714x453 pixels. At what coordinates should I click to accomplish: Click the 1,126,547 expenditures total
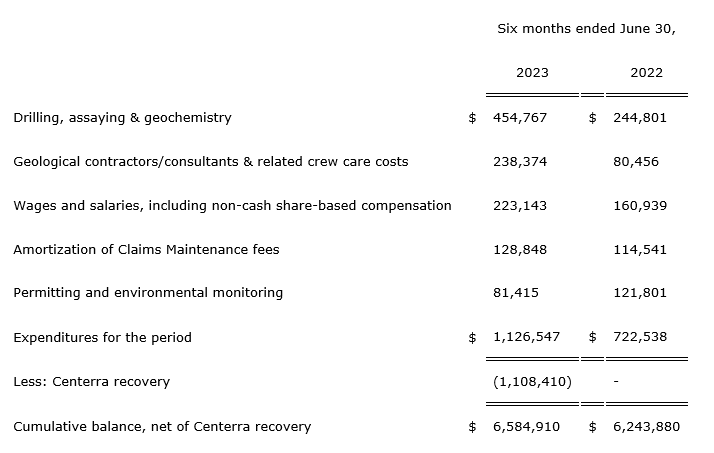point(526,337)
